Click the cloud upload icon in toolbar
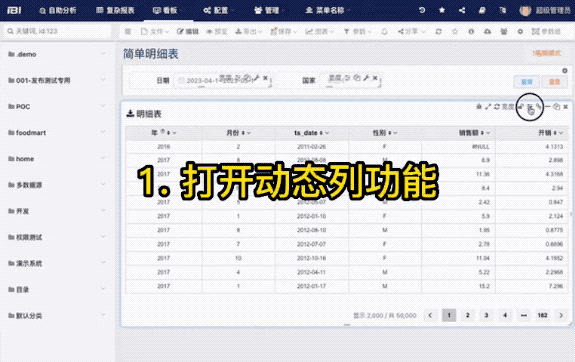This screenshot has height=362, width=575. pos(487,32)
